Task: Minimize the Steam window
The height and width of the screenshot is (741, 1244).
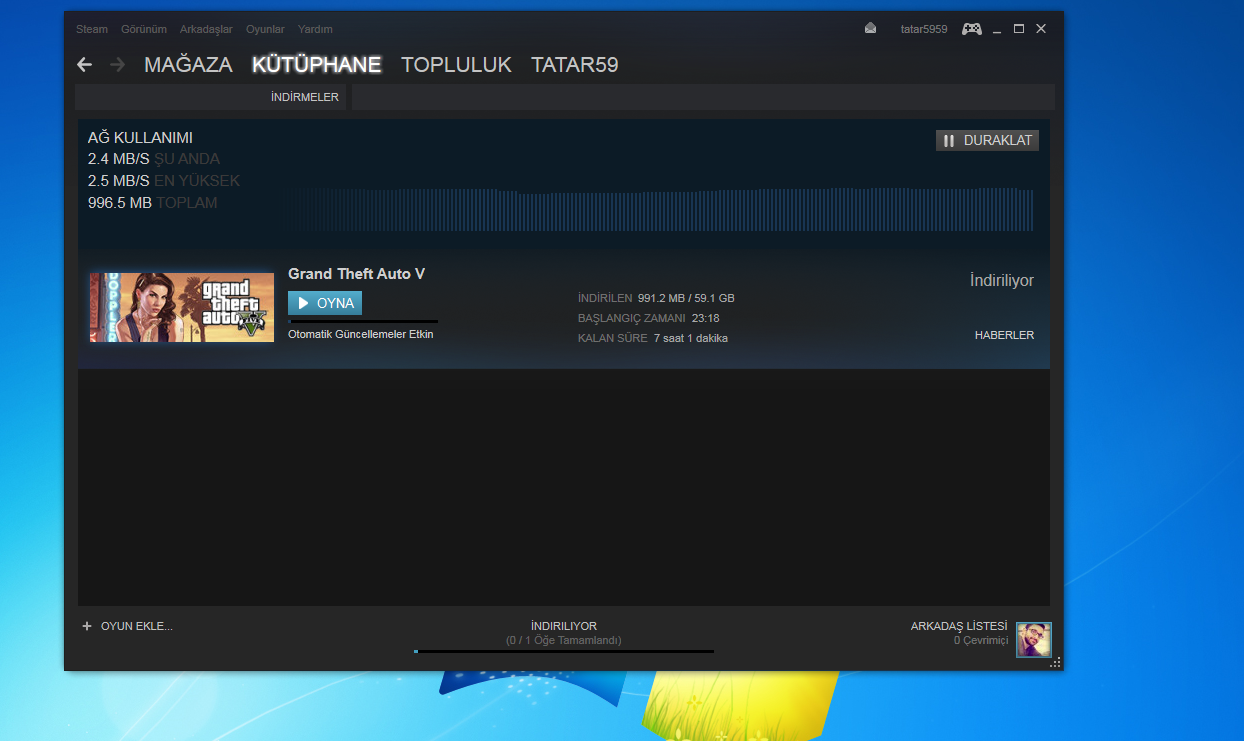Action: coord(998,29)
